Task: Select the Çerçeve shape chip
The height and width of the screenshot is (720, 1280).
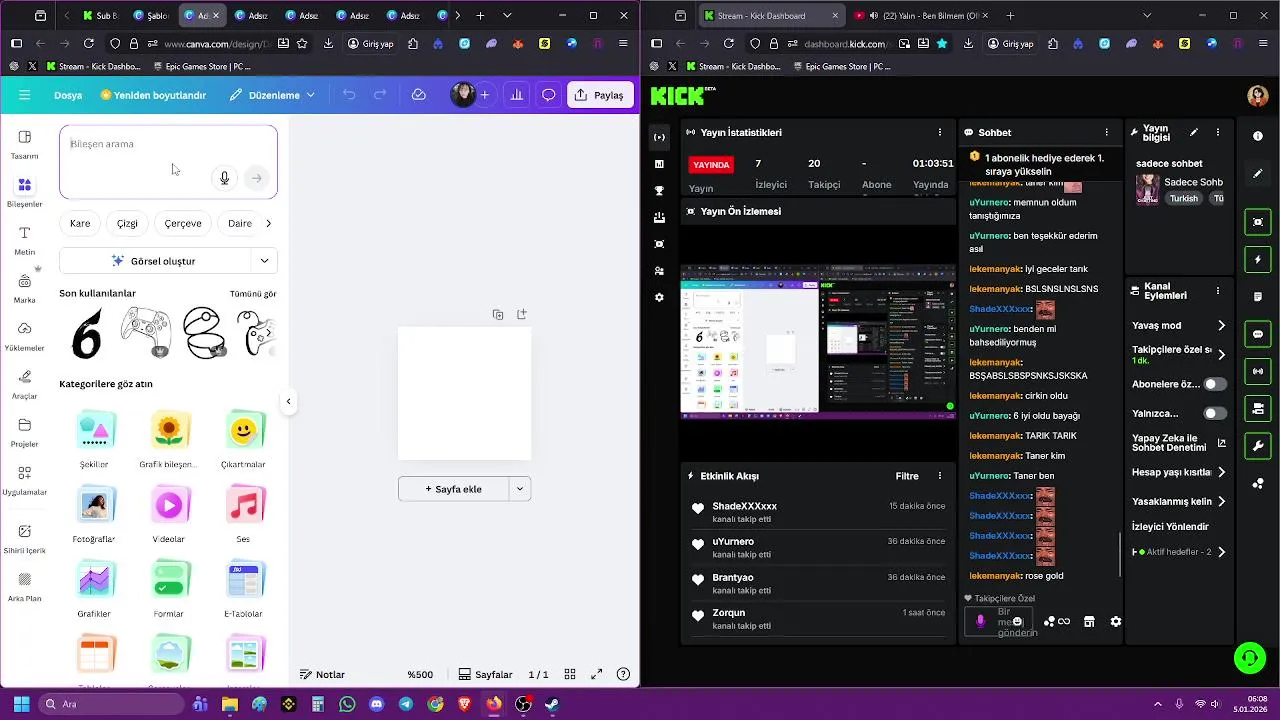Action: (x=183, y=223)
